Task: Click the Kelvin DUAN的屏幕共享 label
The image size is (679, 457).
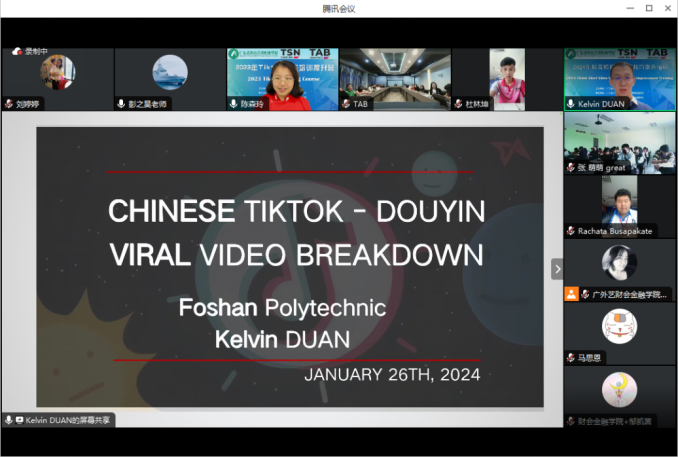Action: (68, 420)
